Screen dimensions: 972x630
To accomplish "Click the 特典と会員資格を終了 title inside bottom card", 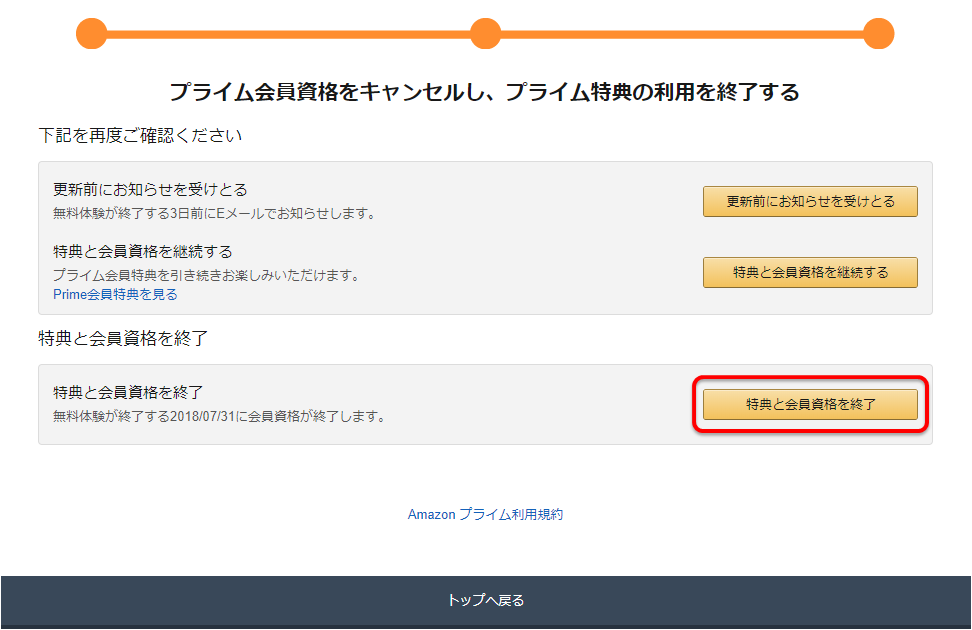I will 128,392.
